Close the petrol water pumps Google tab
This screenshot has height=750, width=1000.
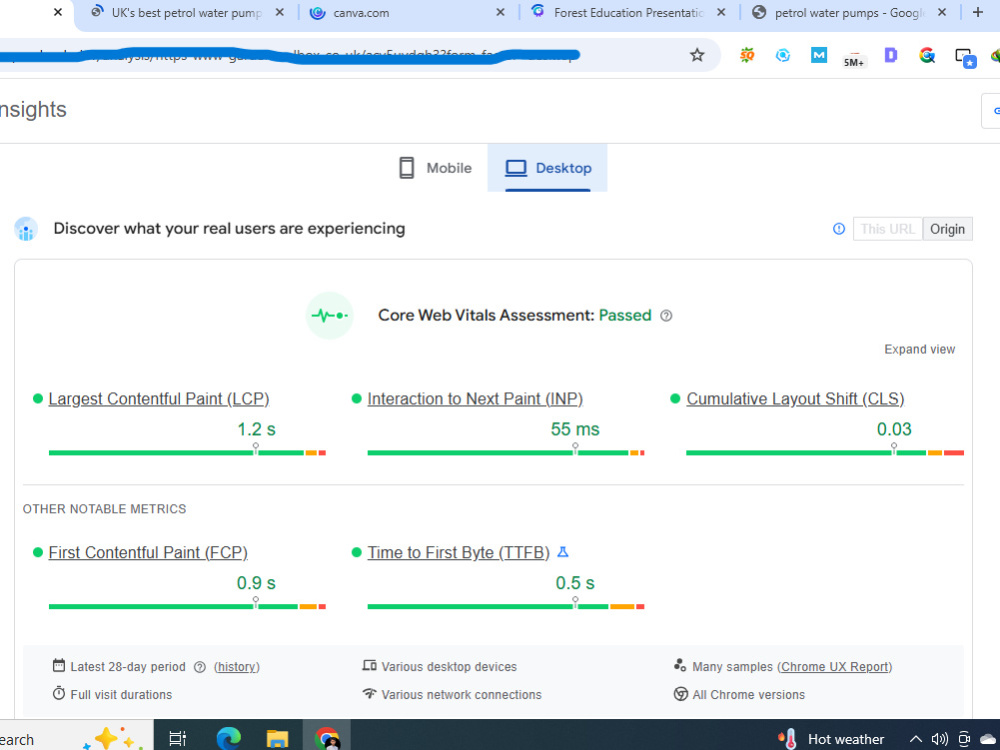942,12
